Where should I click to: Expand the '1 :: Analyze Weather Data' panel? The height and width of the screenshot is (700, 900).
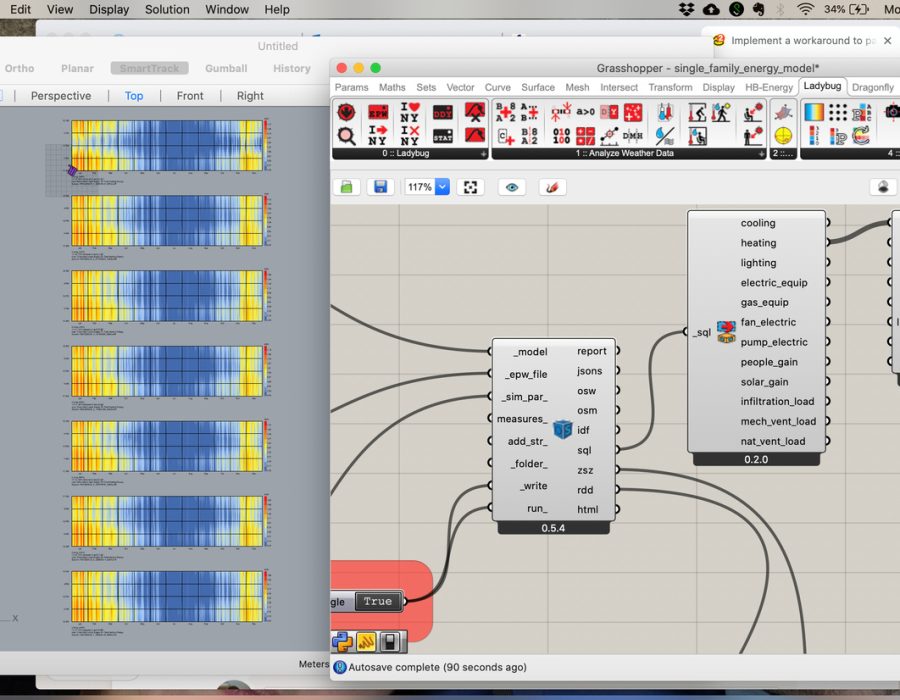tap(761, 154)
